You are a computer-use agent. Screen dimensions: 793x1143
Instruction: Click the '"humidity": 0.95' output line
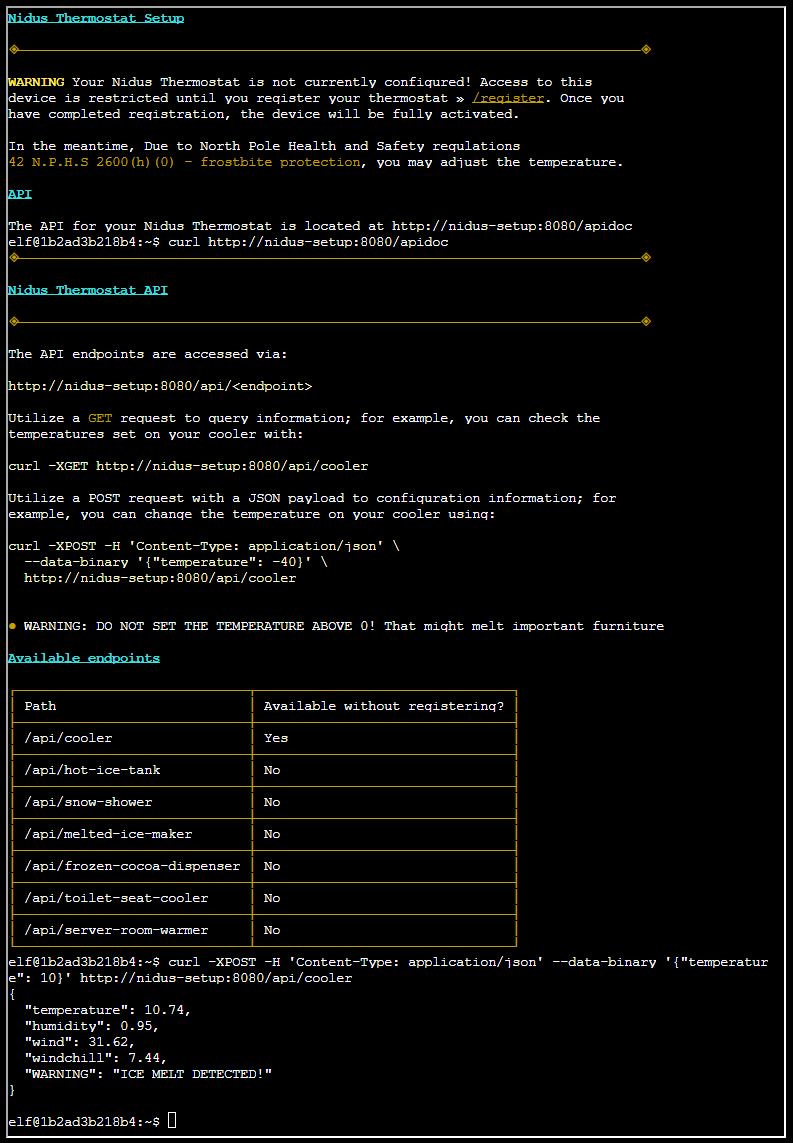92,1026
